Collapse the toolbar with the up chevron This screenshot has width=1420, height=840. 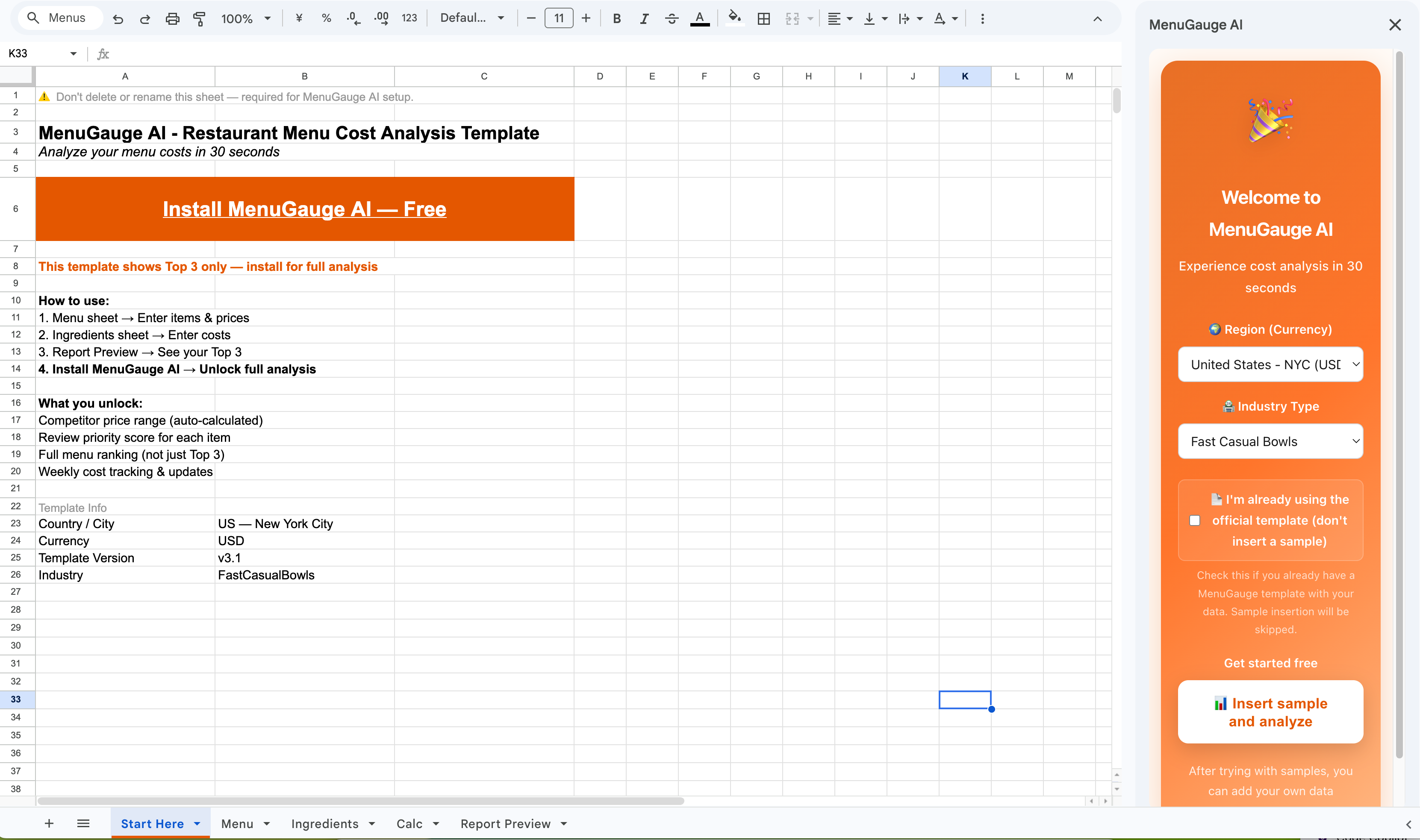pos(1097,19)
